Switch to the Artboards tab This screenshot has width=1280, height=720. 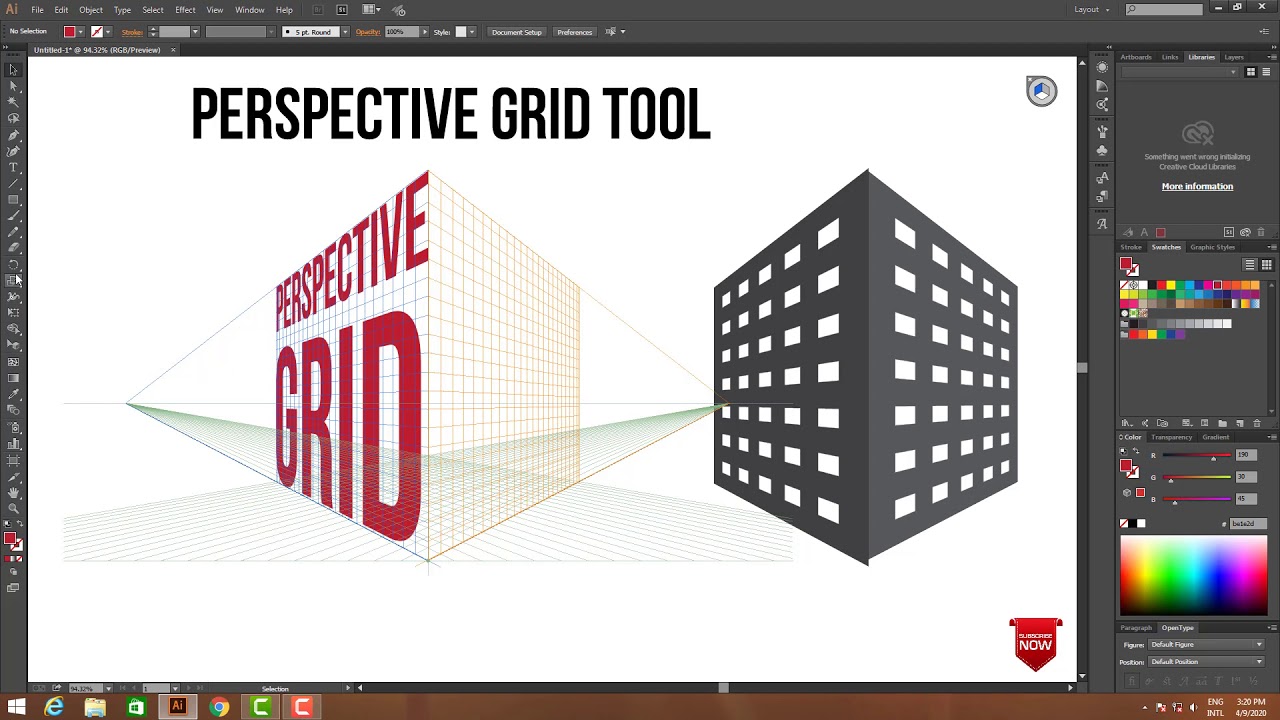click(1136, 57)
